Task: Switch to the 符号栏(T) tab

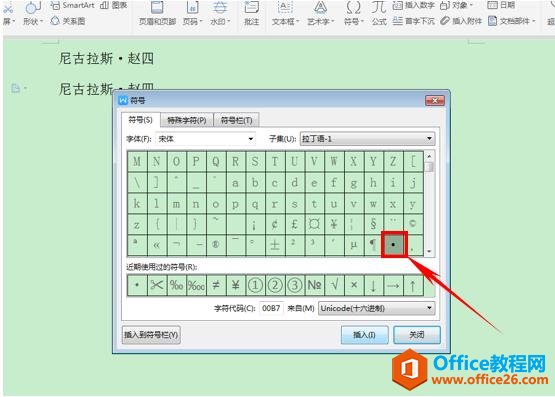Action: click(x=236, y=120)
